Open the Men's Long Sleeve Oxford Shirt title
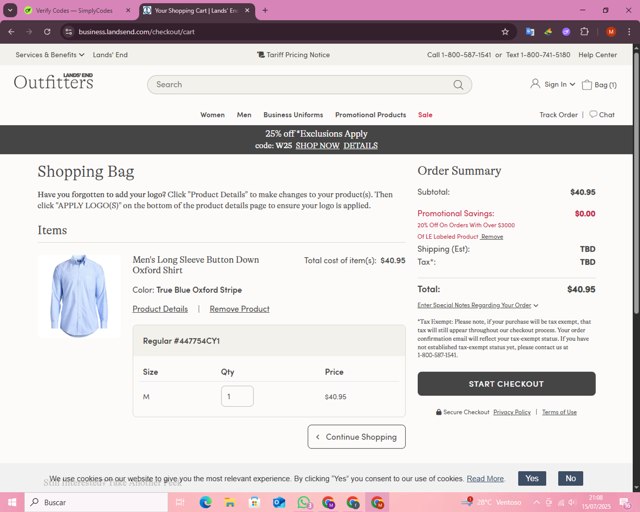640x512 pixels. coord(196,265)
